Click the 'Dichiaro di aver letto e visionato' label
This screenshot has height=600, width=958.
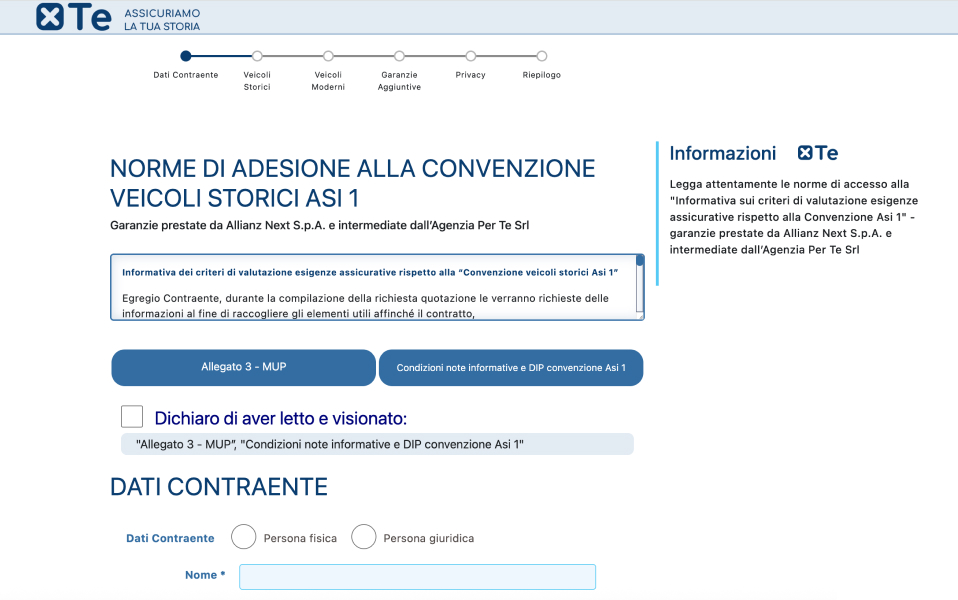click(x=280, y=418)
